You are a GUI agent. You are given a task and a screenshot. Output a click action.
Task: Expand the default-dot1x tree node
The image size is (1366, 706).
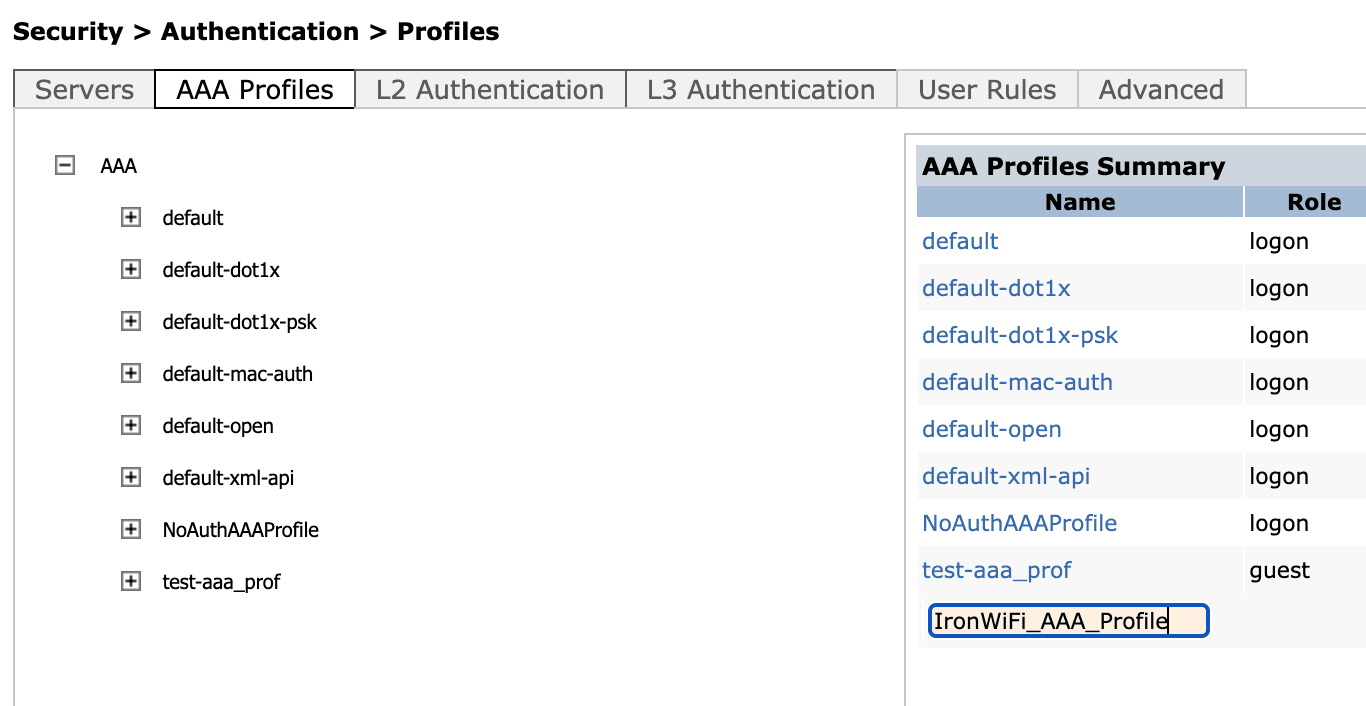click(130, 270)
